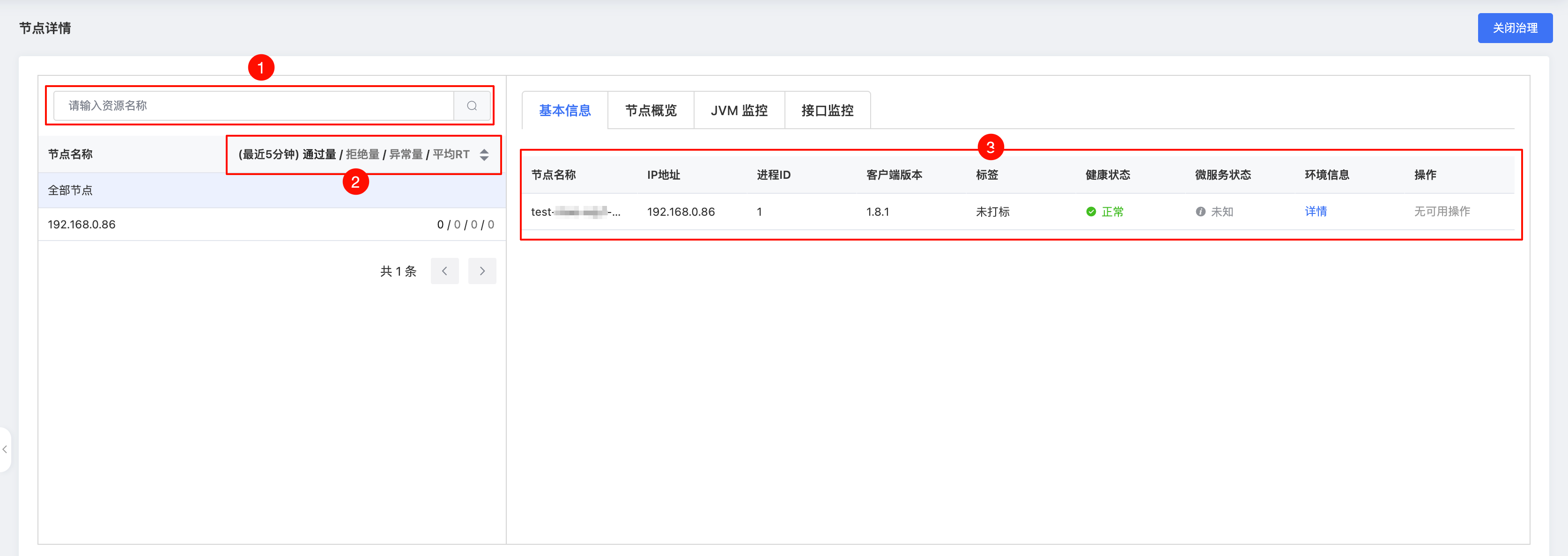Select the 全部节点 row
The width and height of the screenshot is (1568, 556).
pos(71,190)
